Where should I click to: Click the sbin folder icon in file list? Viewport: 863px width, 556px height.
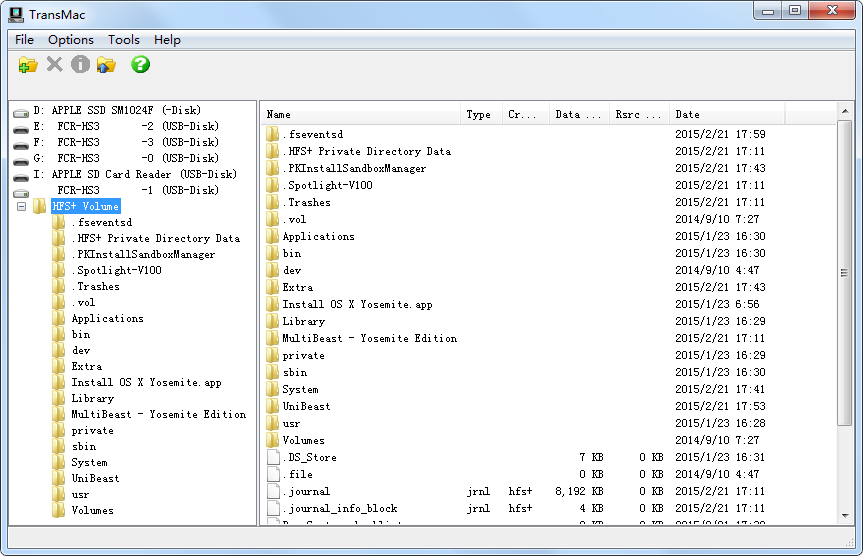pos(272,372)
